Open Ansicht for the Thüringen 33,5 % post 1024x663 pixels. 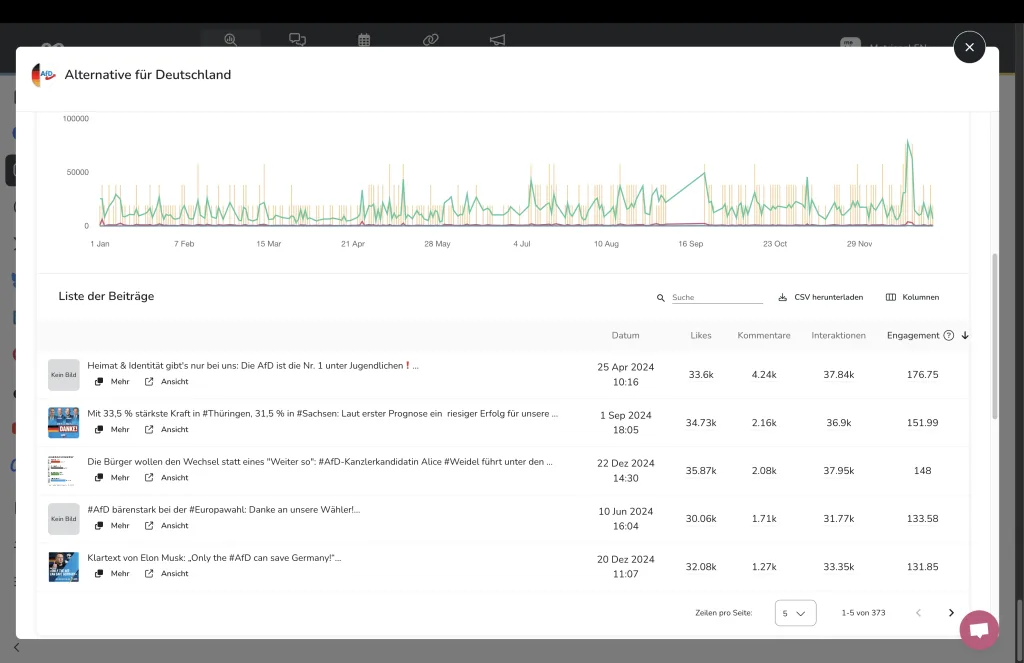167,429
